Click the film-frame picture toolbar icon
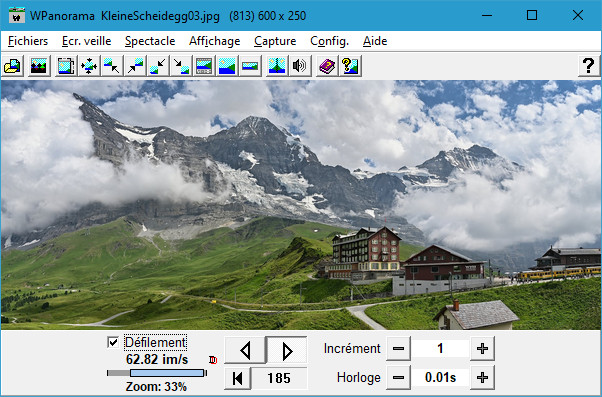This screenshot has height=397, width=602. click(x=66, y=66)
